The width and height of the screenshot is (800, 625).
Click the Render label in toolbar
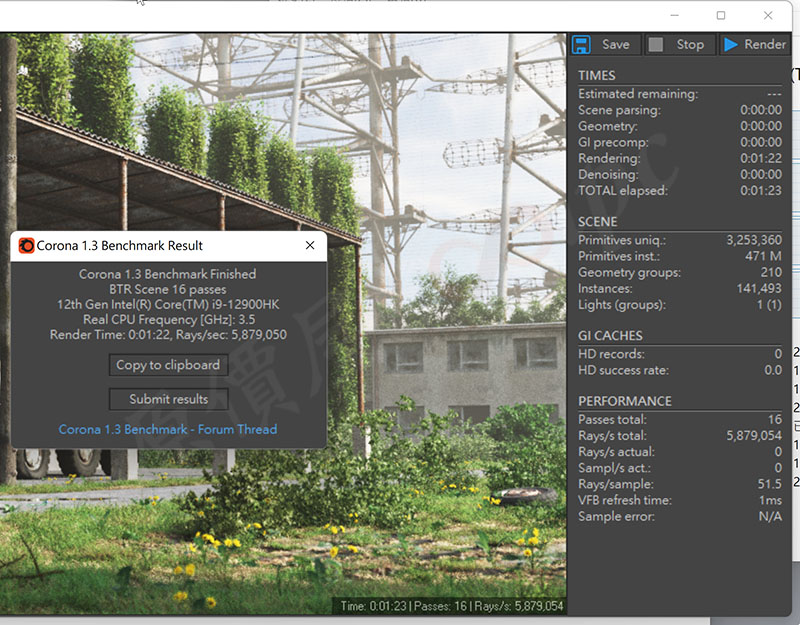tap(765, 44)
